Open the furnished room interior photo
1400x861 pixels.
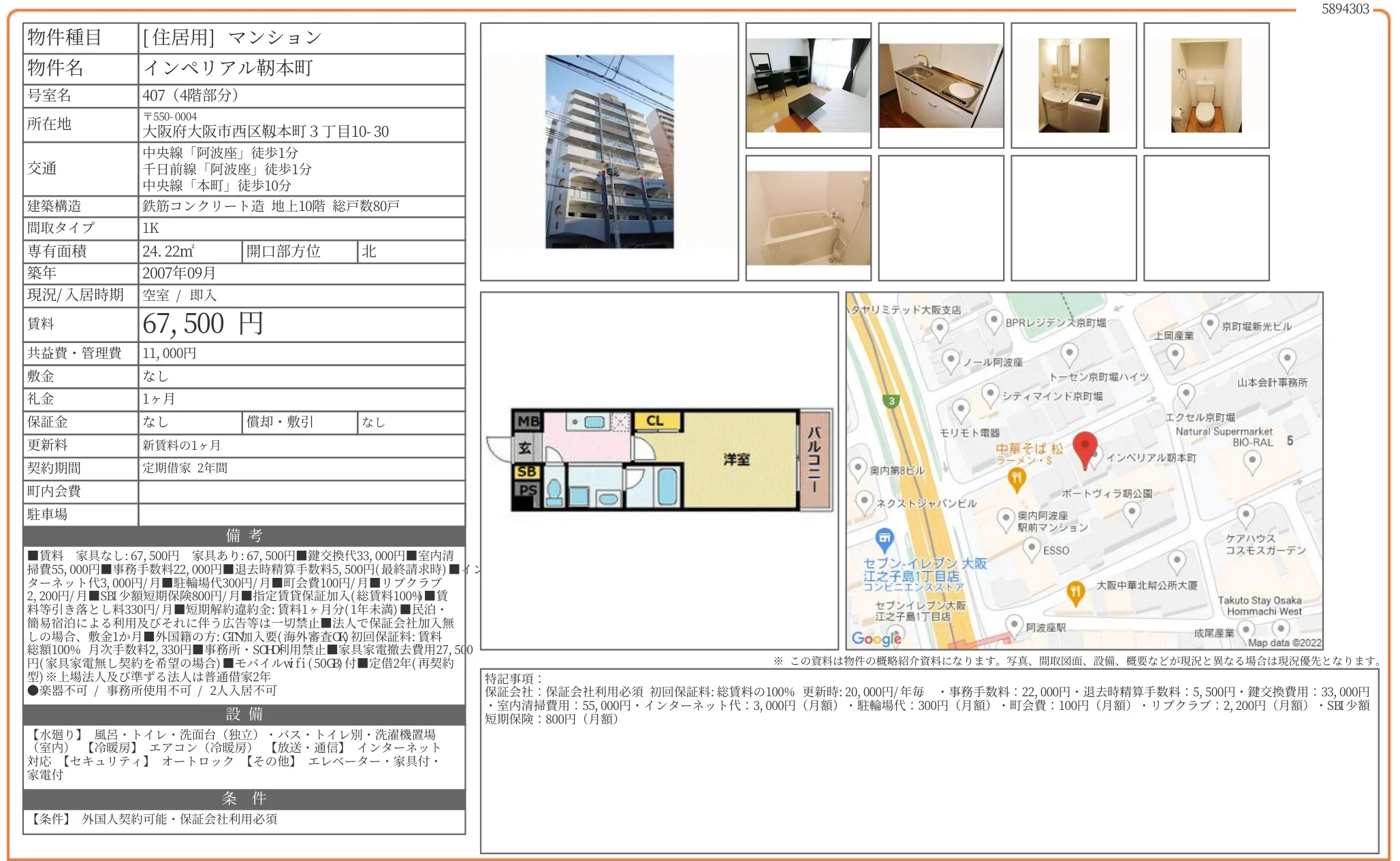(x=808, y=85)
